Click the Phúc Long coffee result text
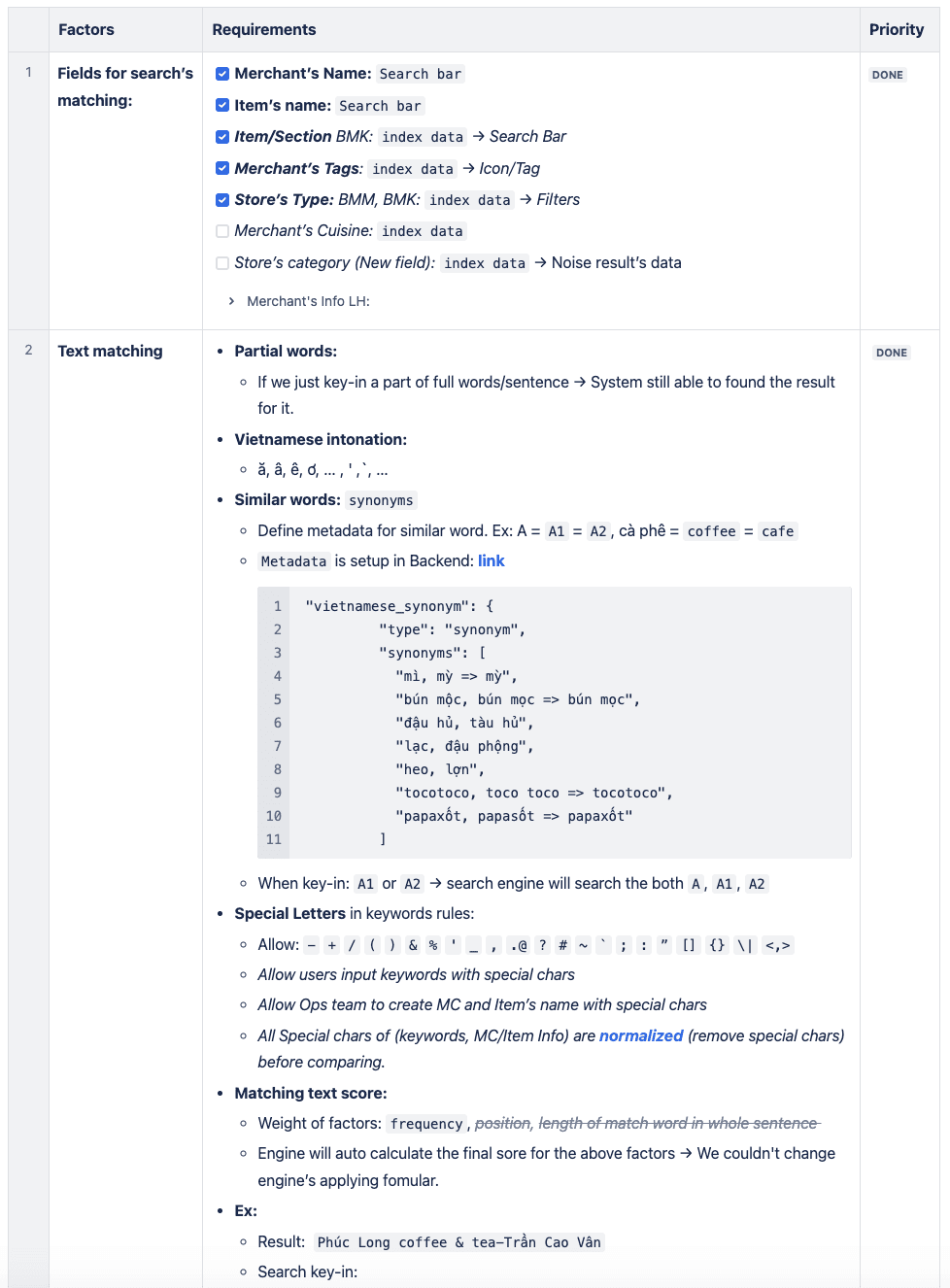Screen dimensions: 950x1288 tap(459, 1242)
